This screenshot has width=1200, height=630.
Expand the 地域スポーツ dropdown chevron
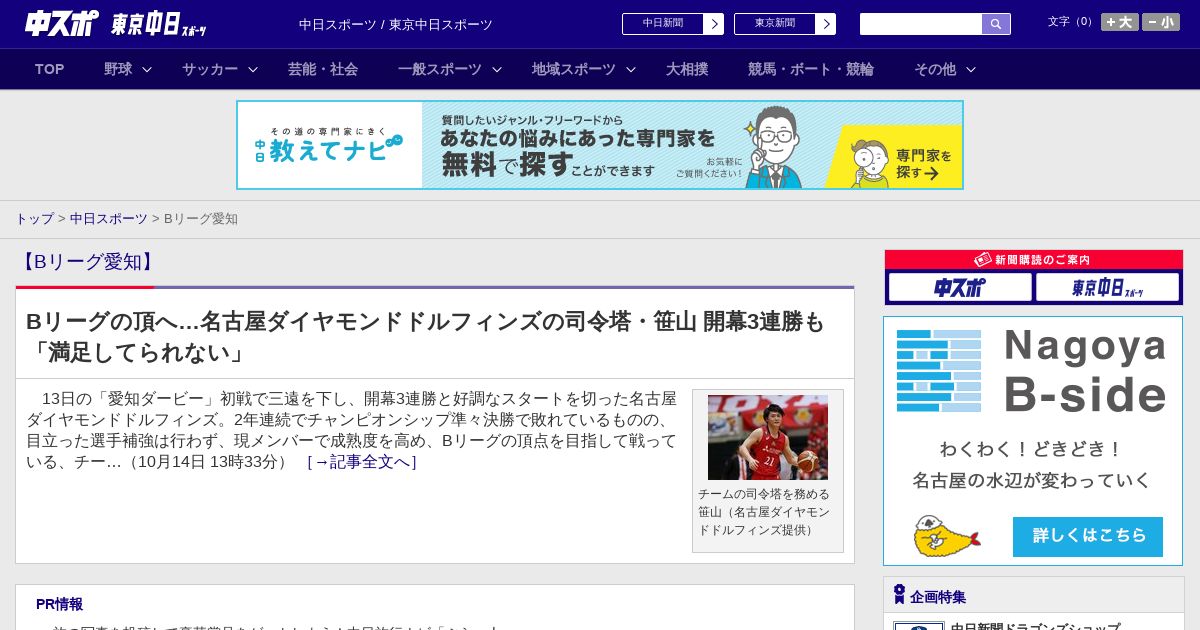[631, 69]
